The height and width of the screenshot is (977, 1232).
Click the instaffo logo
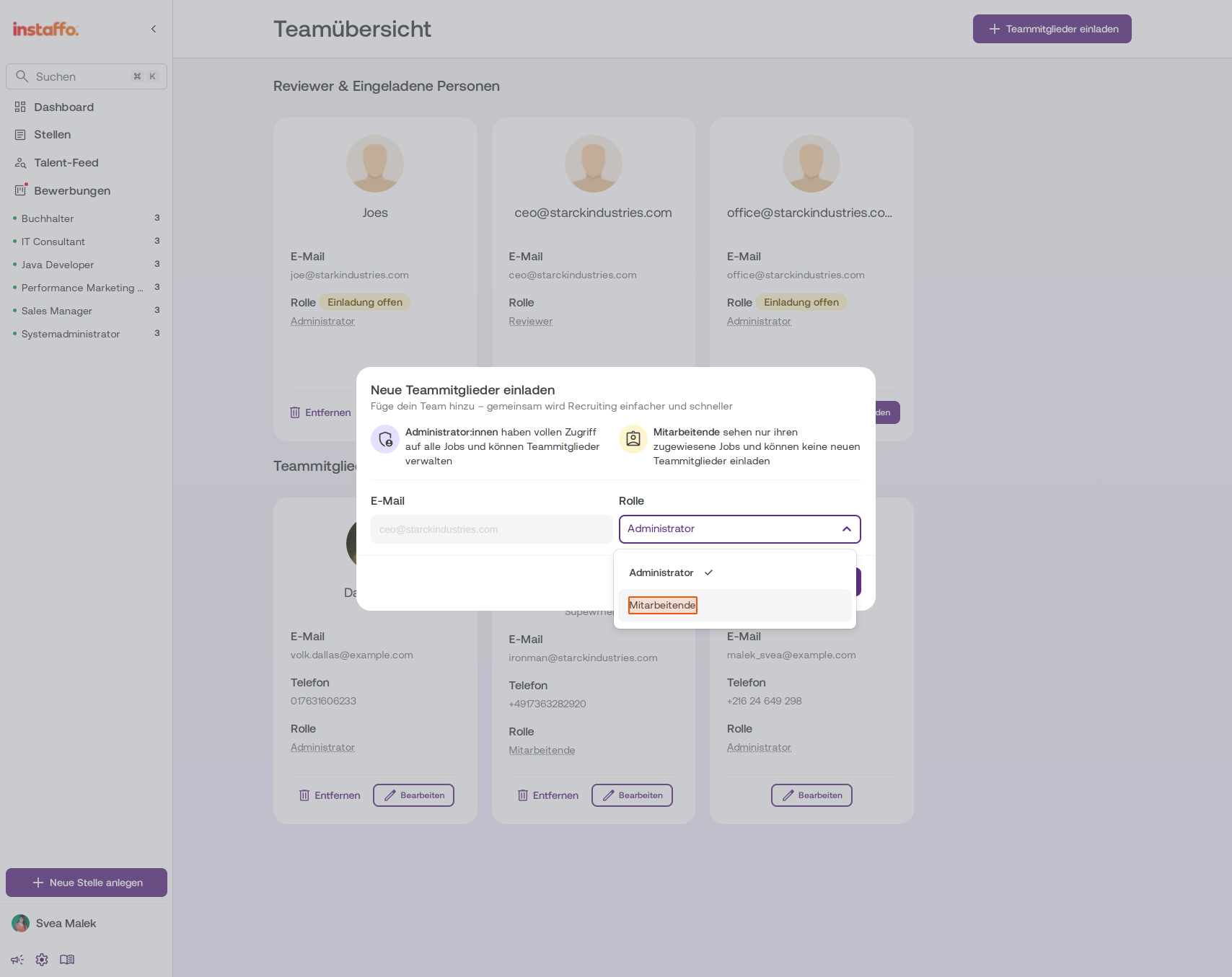tap(45, 29)
